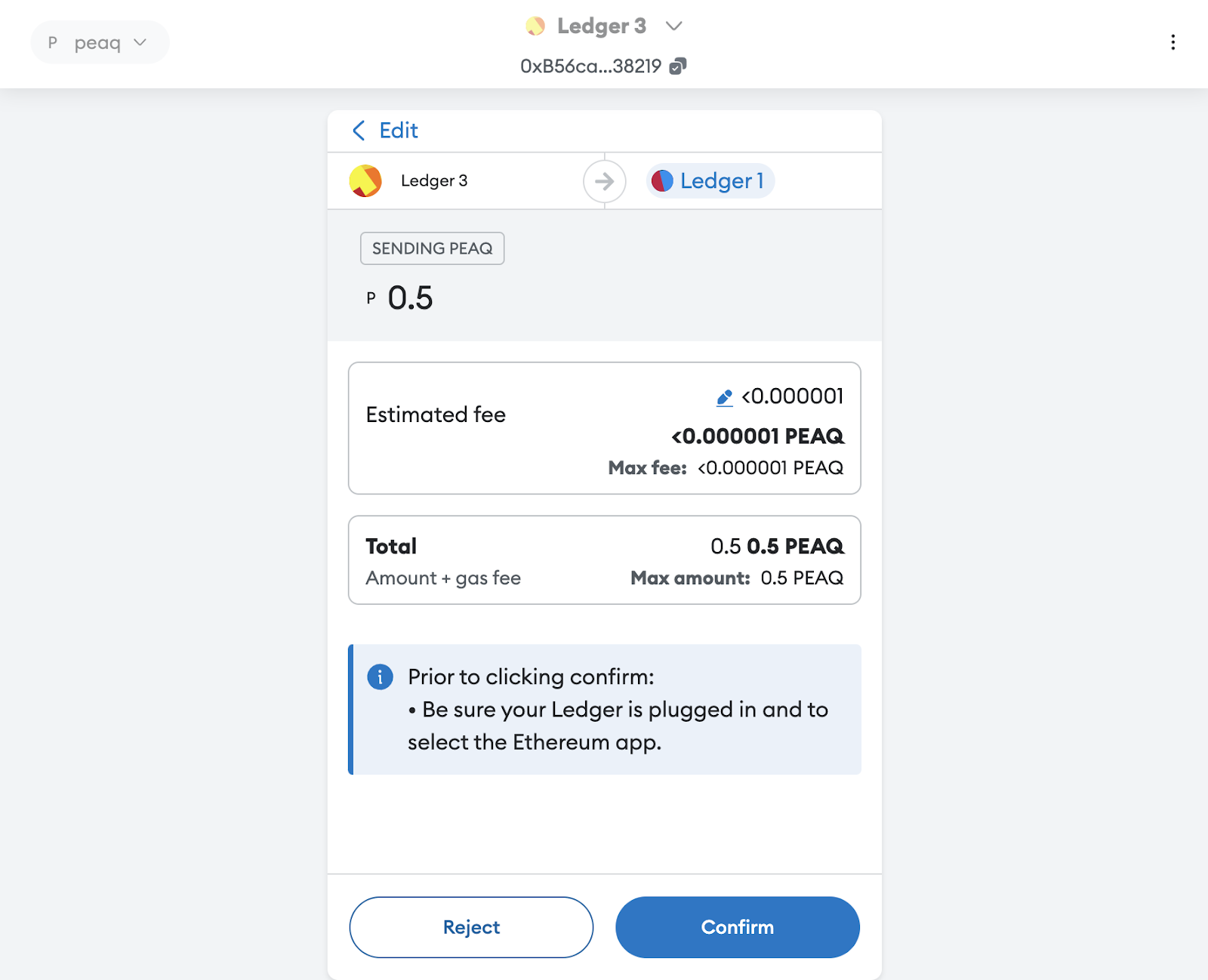Confirm the transaction
The height and width of the screenshot is (980, 1208).
737,927
